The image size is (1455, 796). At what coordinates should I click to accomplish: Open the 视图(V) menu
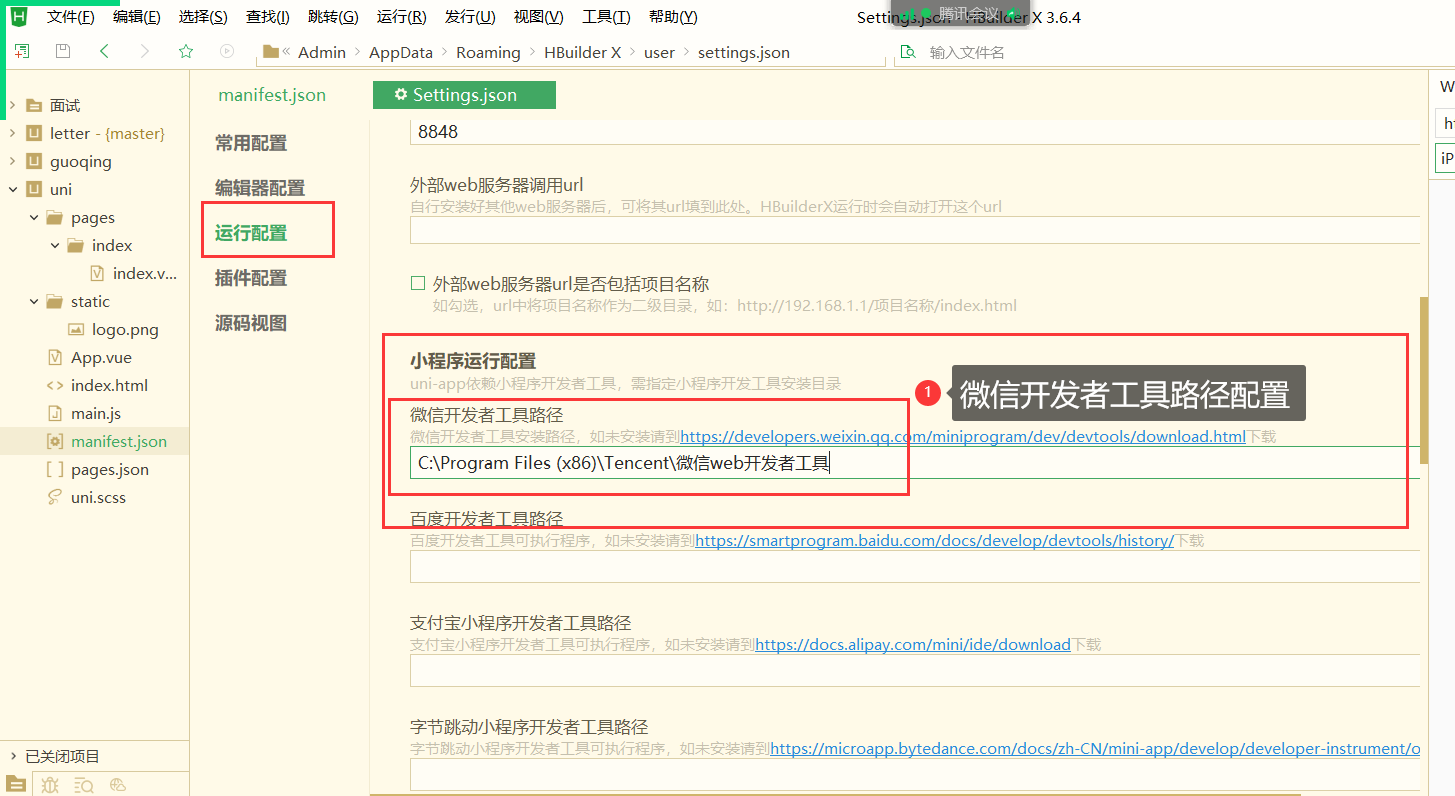pyautogui.click(x=538, y=17)
